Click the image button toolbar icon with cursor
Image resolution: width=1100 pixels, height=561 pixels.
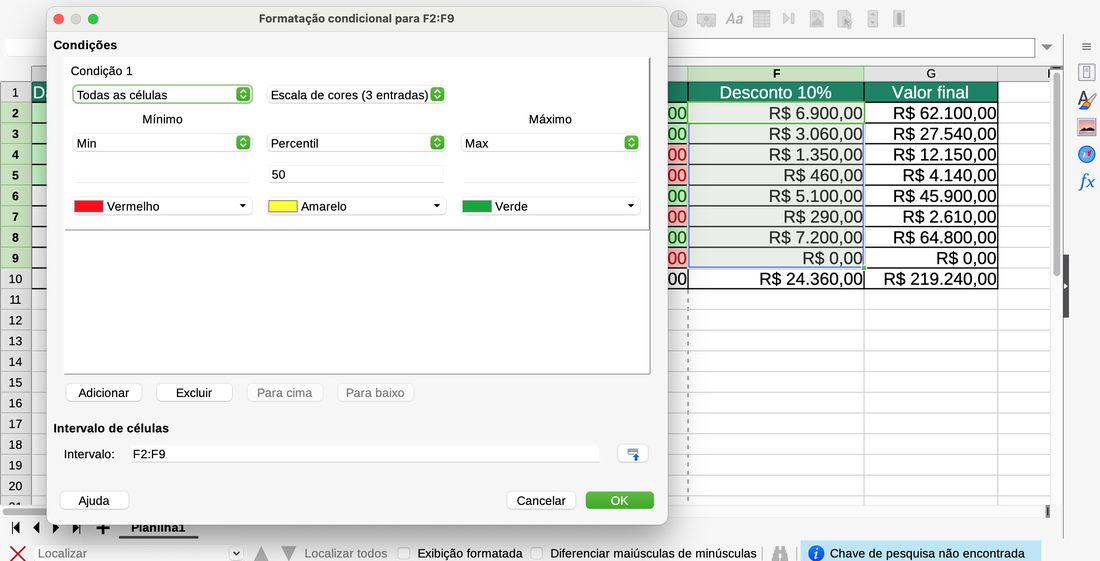click(845, 19)
